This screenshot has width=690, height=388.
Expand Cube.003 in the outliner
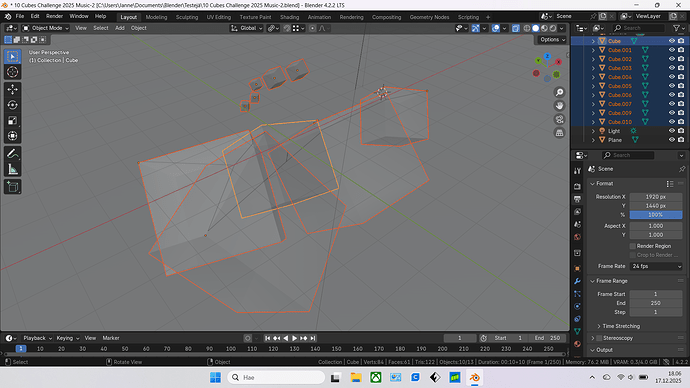coord(593,68)
